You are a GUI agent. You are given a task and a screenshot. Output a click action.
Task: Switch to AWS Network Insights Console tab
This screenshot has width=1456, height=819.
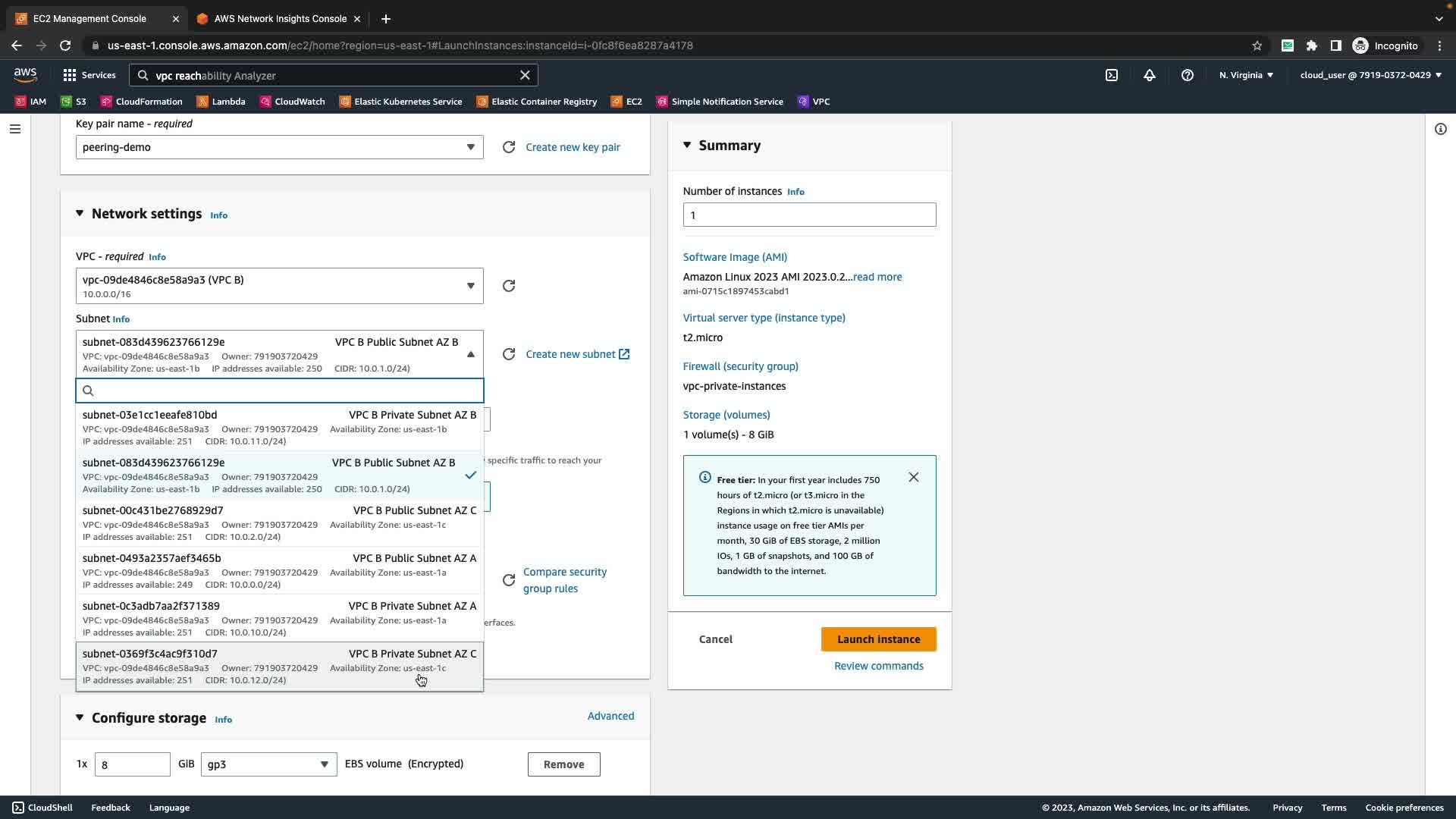(280, 18)
